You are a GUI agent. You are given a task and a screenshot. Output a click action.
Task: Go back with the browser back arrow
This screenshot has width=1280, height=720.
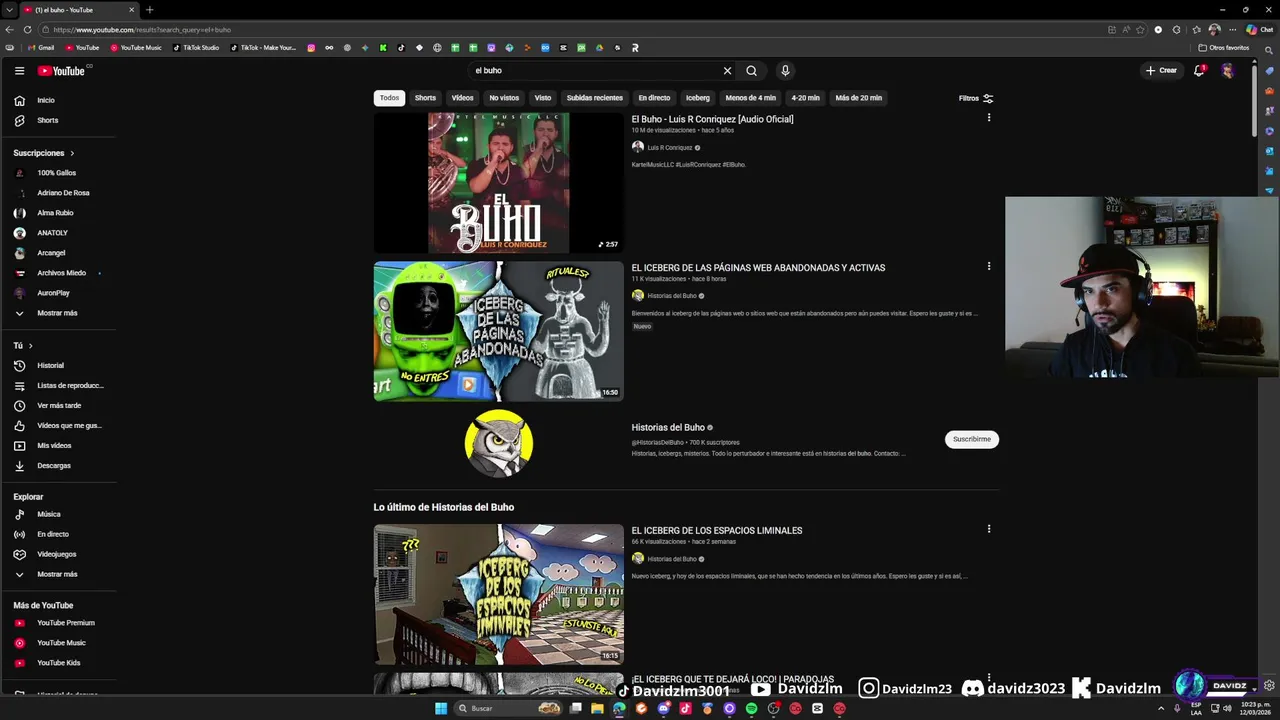[x=10, y=30]
